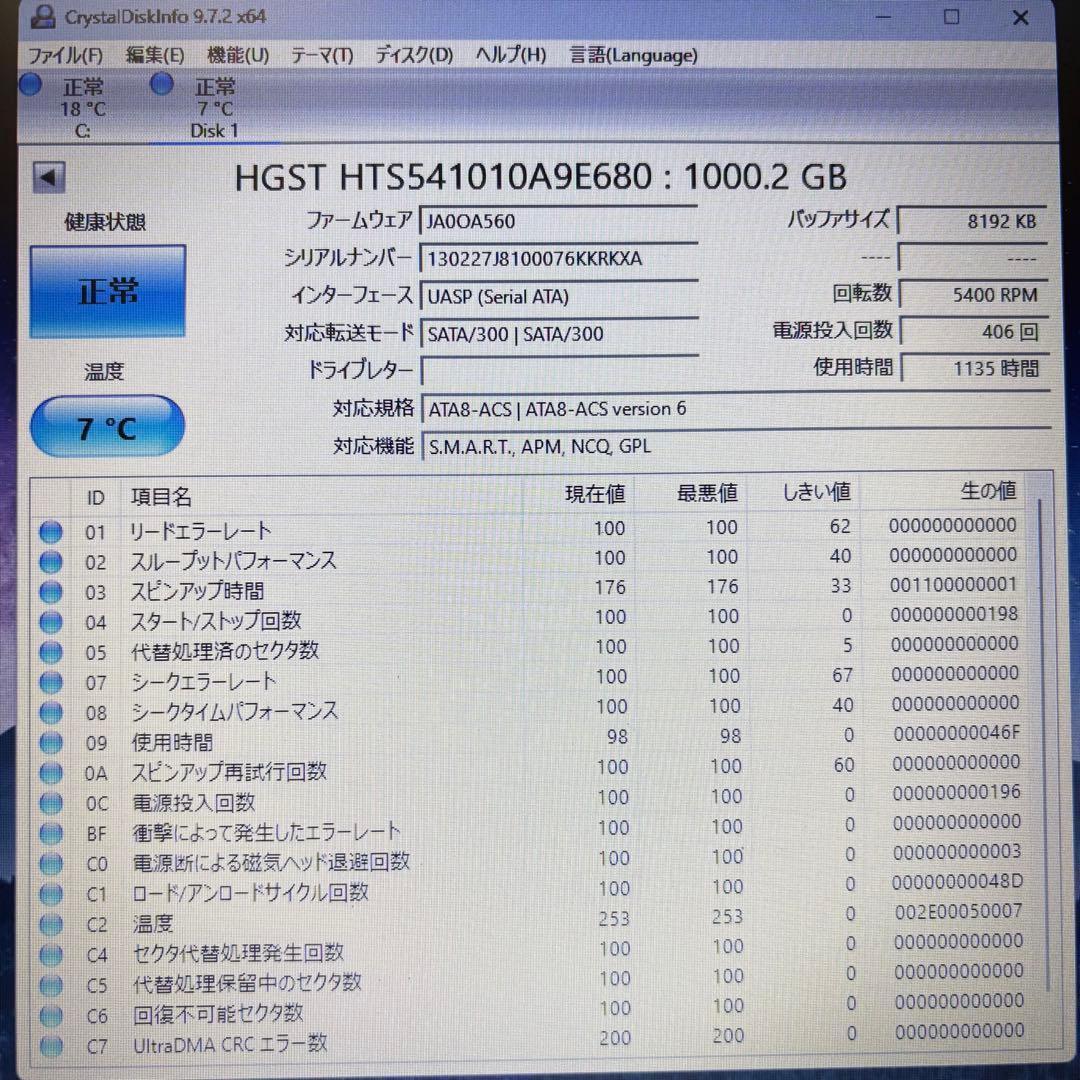Click the 7°C temperature button
The width and height of the screenshot is (1080, 1080).
106,426
